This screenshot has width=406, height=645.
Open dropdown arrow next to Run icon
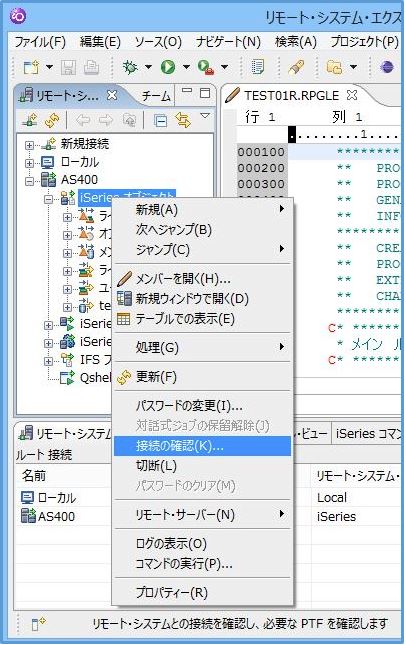[x=186, y=67]
